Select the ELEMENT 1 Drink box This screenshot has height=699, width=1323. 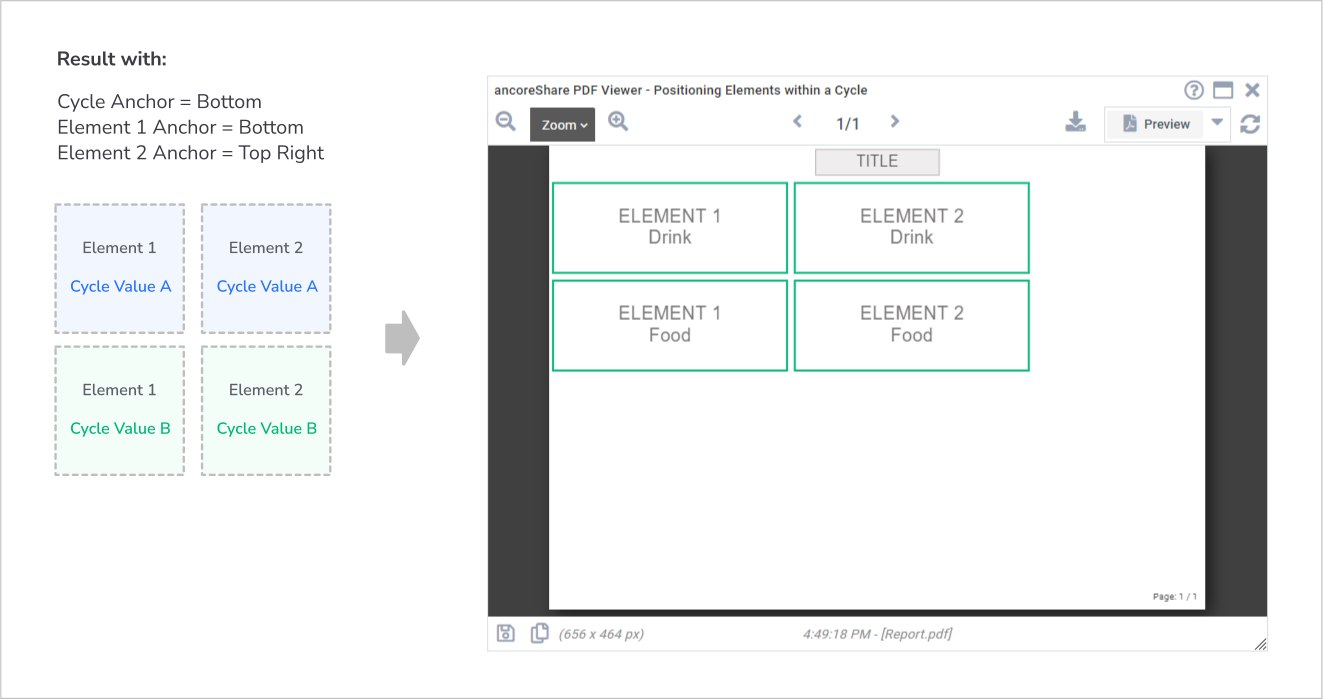670,227
